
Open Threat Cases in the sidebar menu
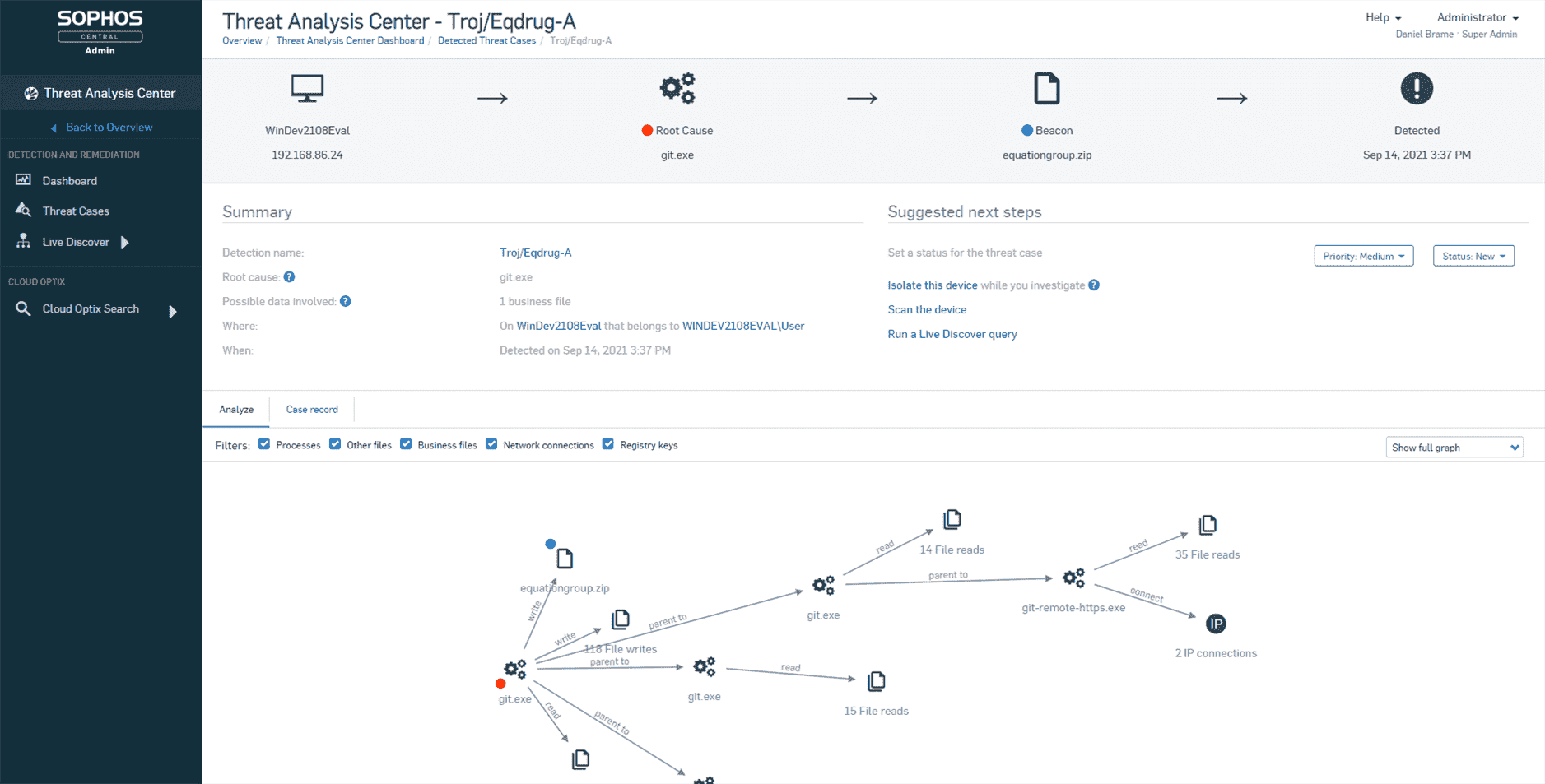pyautogui.click(x=76, y=211)
